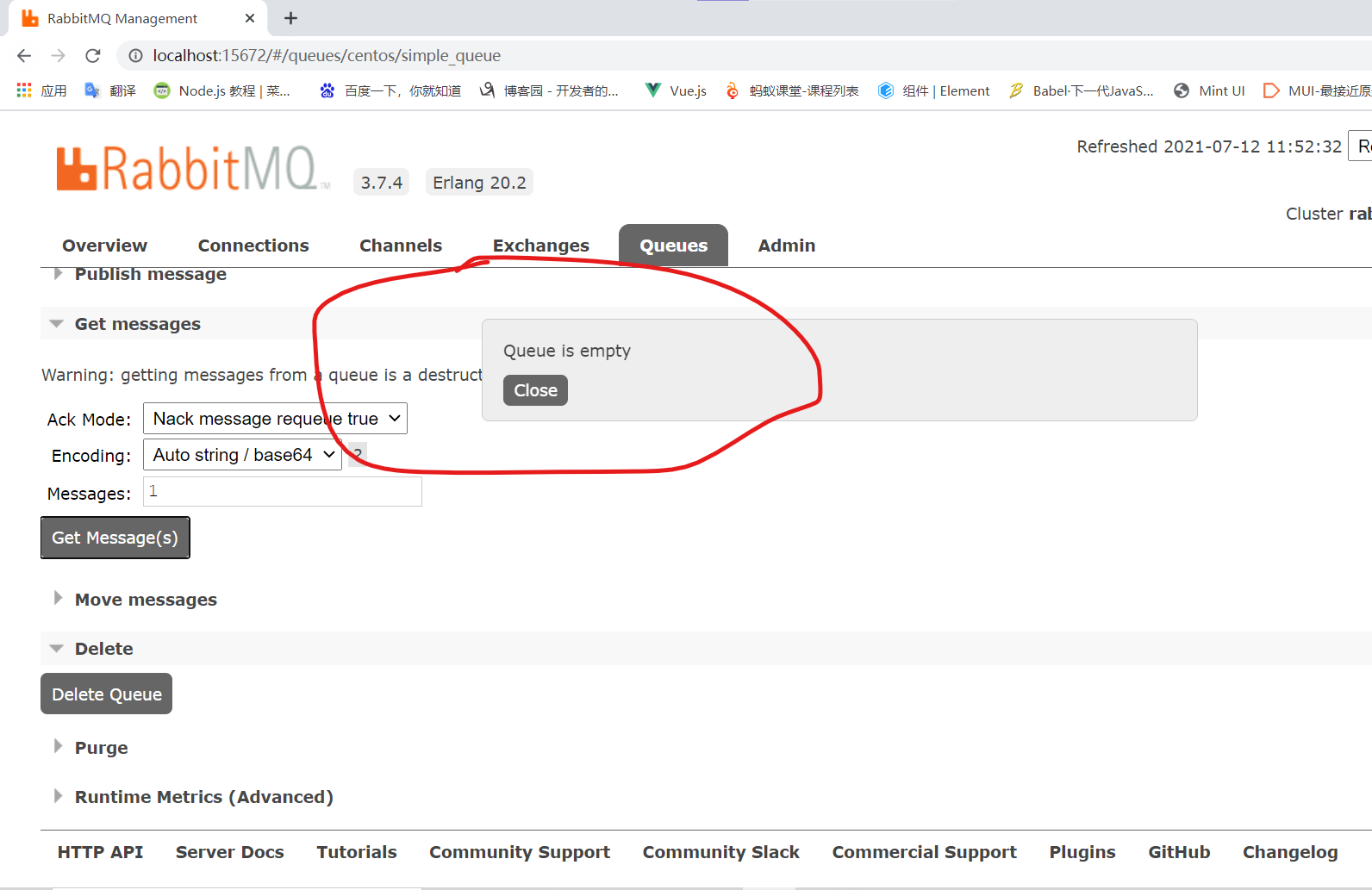
Task: Open the 百度一下 bookmark
Action: pyautogui.click(x=390, y=90)
